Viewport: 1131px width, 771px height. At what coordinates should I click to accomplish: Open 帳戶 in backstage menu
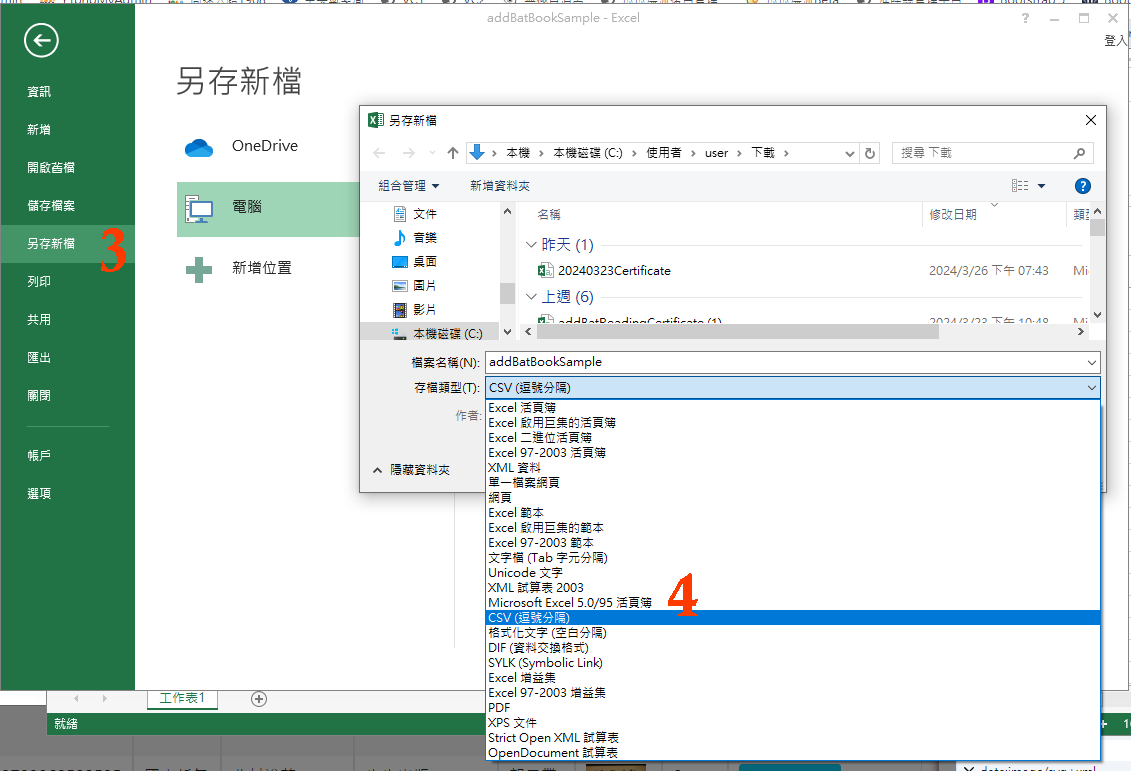(x=39, y=456)
